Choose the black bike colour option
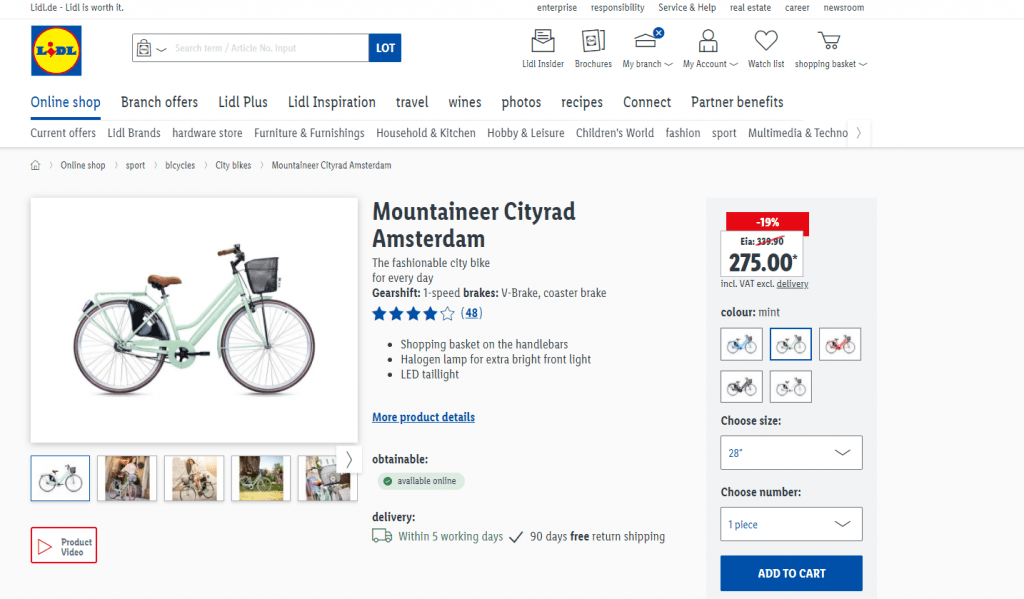This screenshot has height=599, width=1024. 741,386
